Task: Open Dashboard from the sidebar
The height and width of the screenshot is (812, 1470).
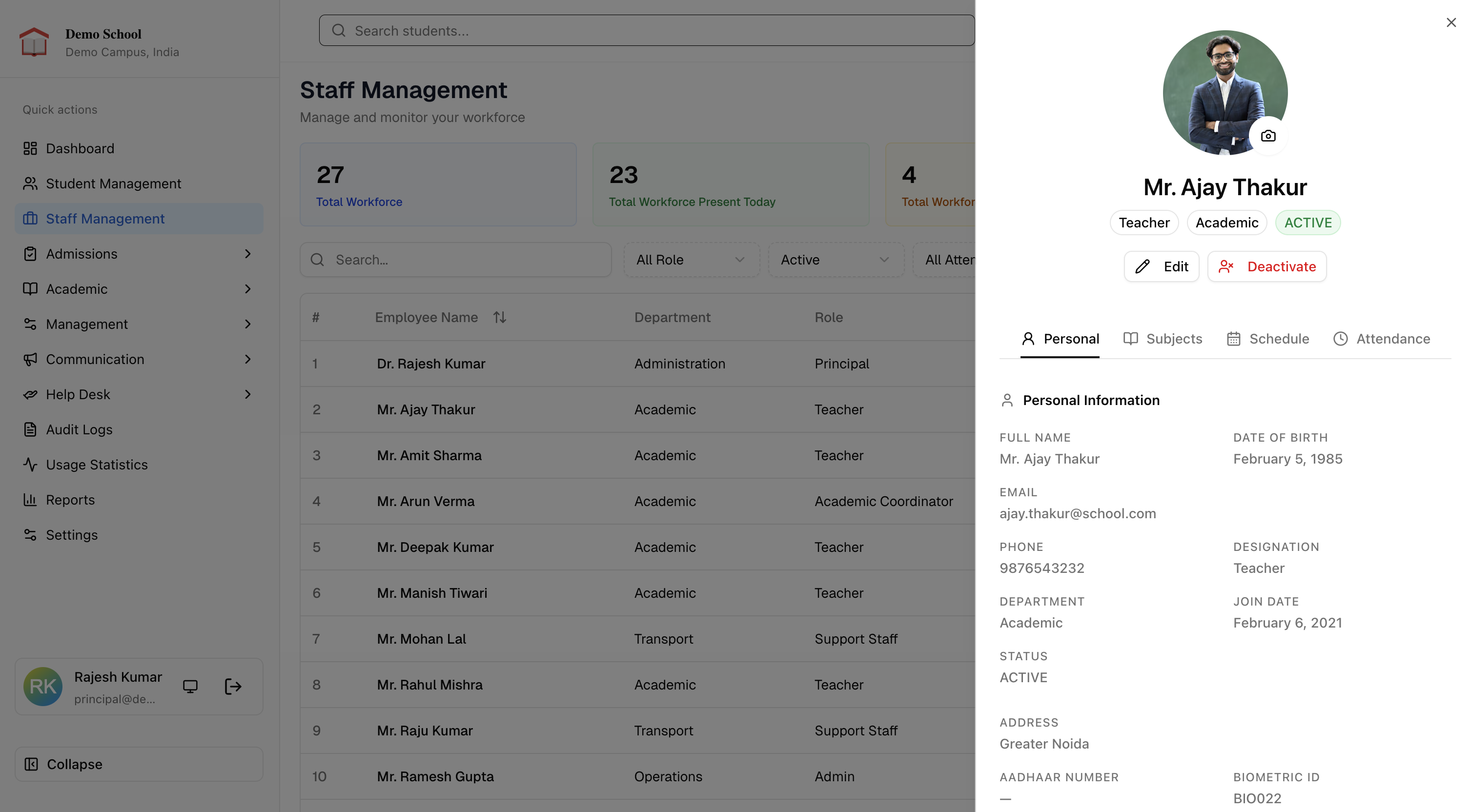Action: point(80,148)
